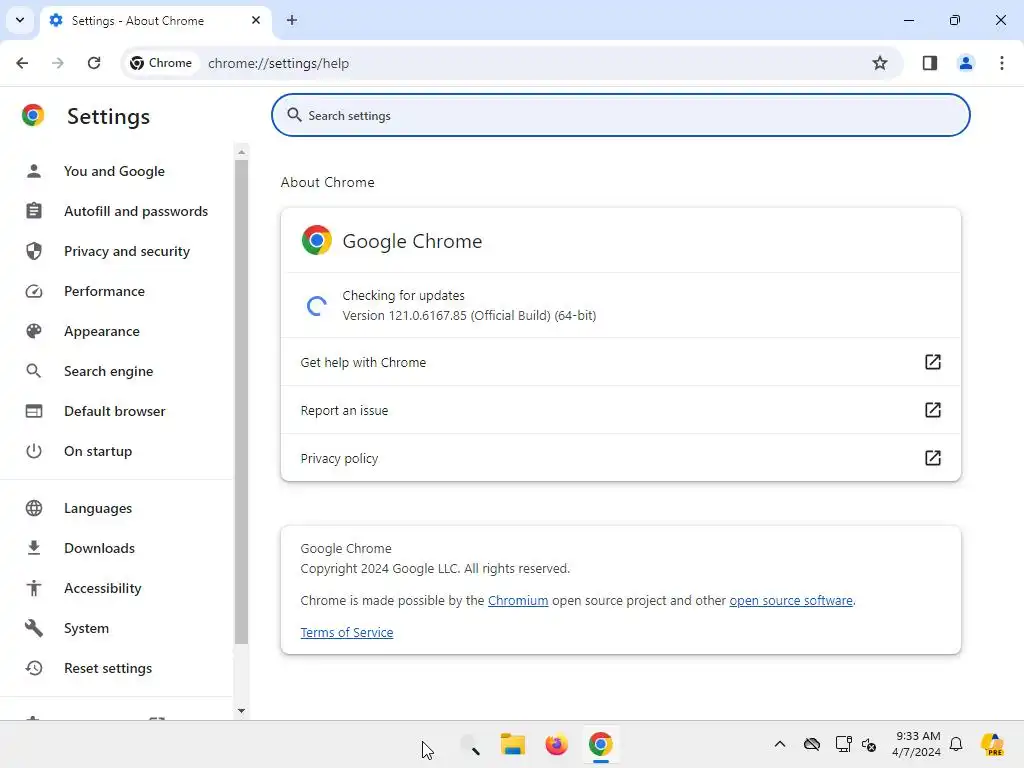Open Report an issue external link icon

(933, 410)
